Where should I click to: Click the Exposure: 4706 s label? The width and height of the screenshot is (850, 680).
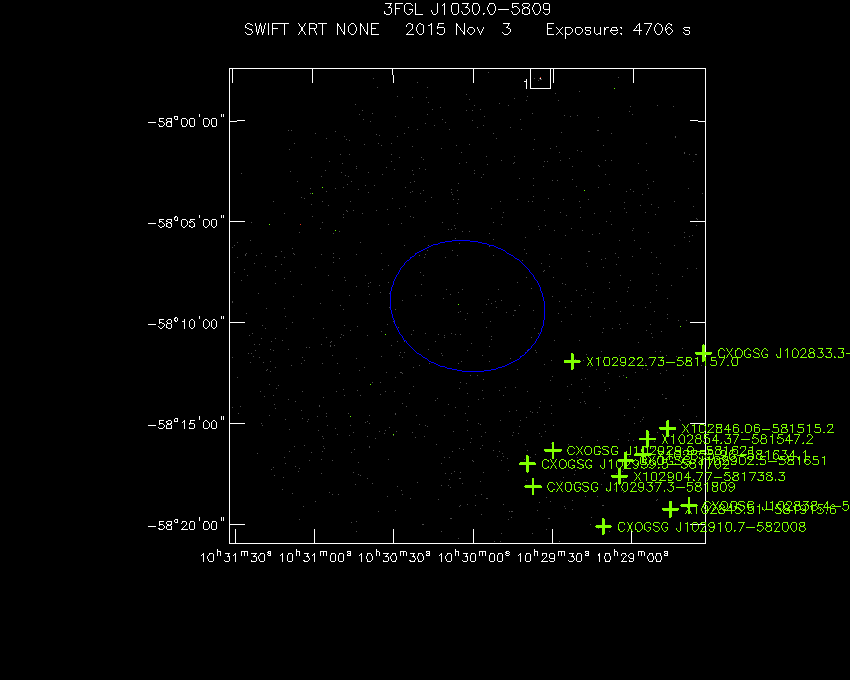click(x=618, y=29)
